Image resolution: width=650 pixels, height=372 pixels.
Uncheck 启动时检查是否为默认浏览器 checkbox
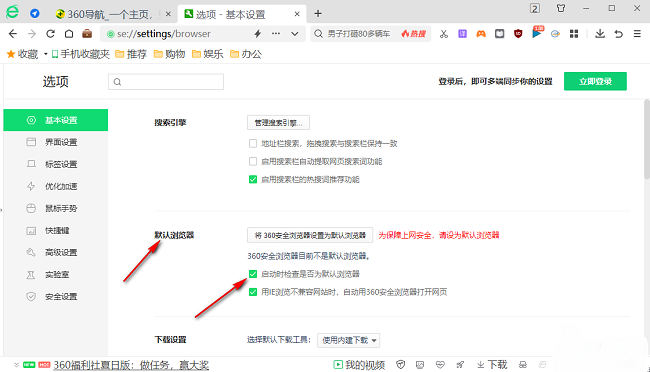[x=253, y=274]
